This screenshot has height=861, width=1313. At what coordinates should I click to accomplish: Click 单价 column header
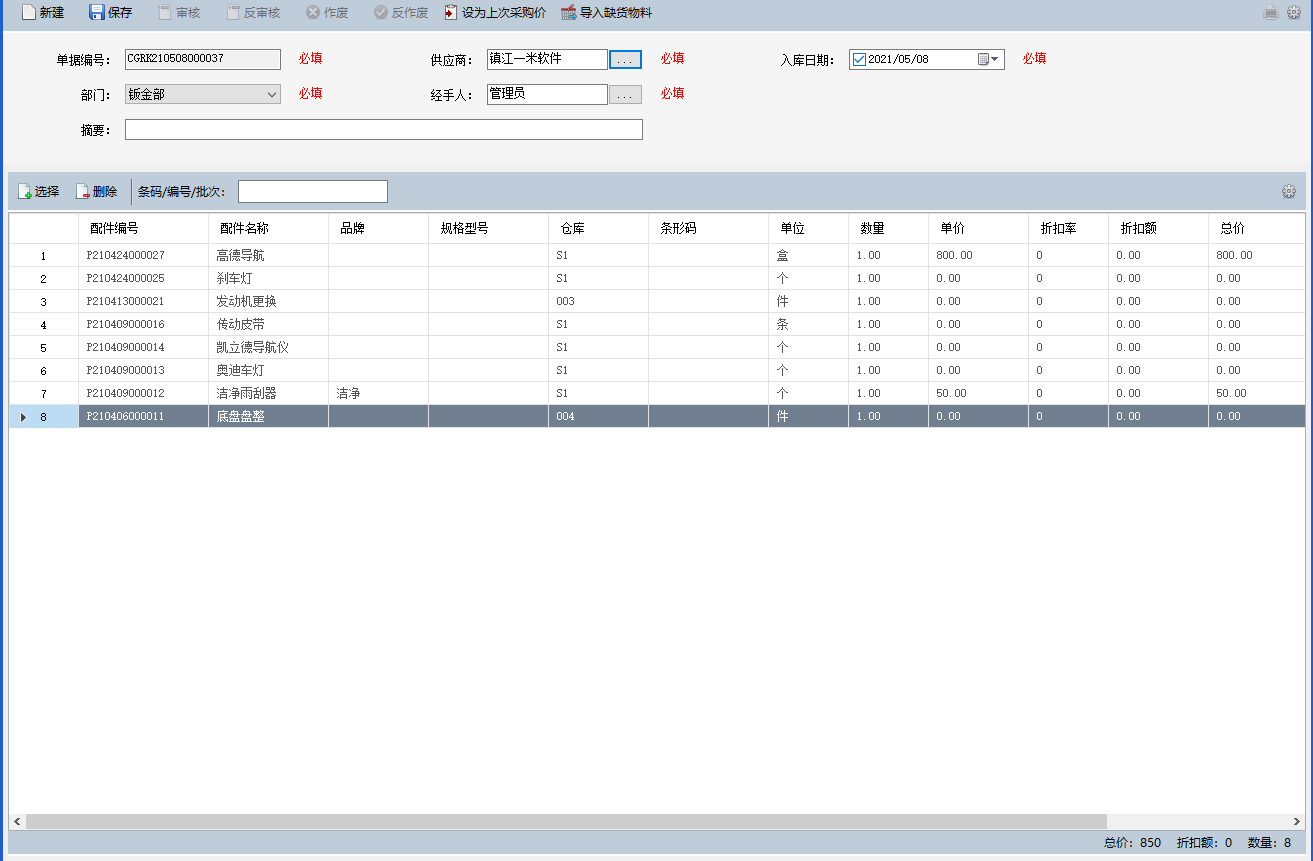(952, 229)
